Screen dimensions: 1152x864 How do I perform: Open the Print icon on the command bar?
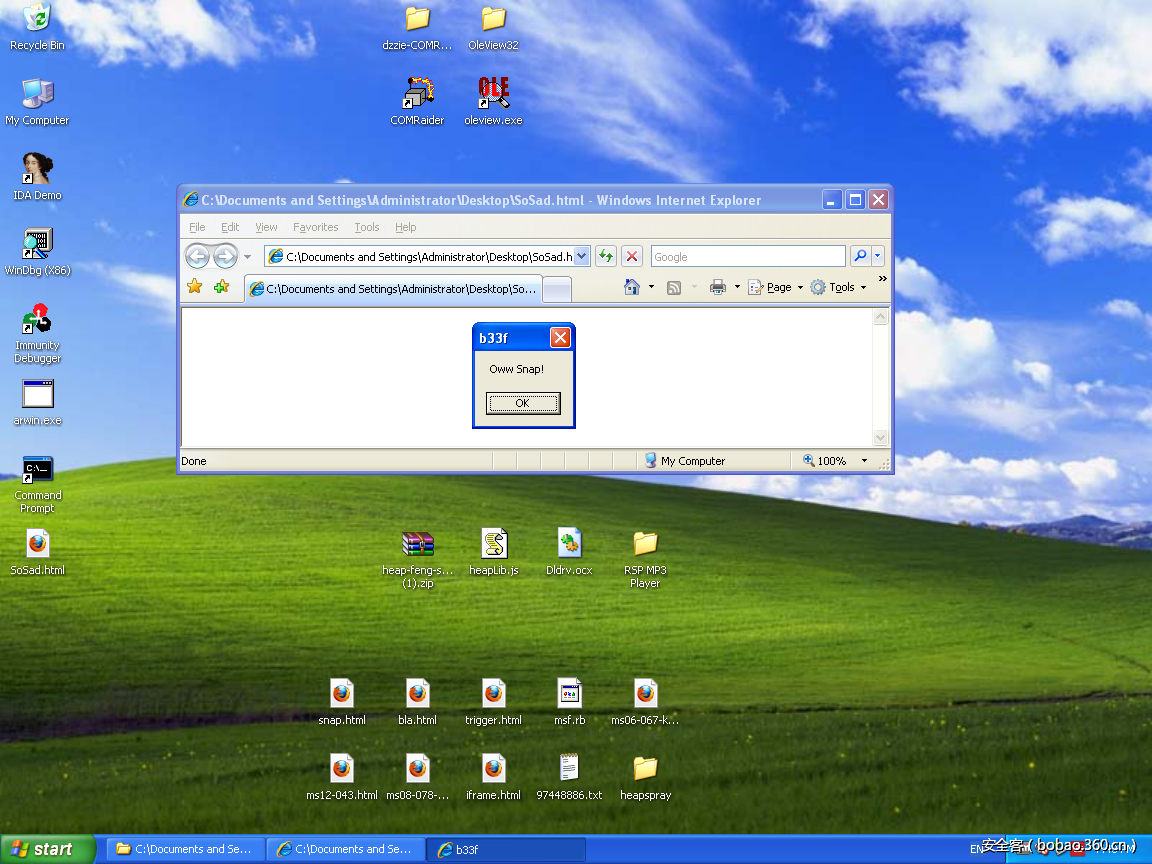718,287
